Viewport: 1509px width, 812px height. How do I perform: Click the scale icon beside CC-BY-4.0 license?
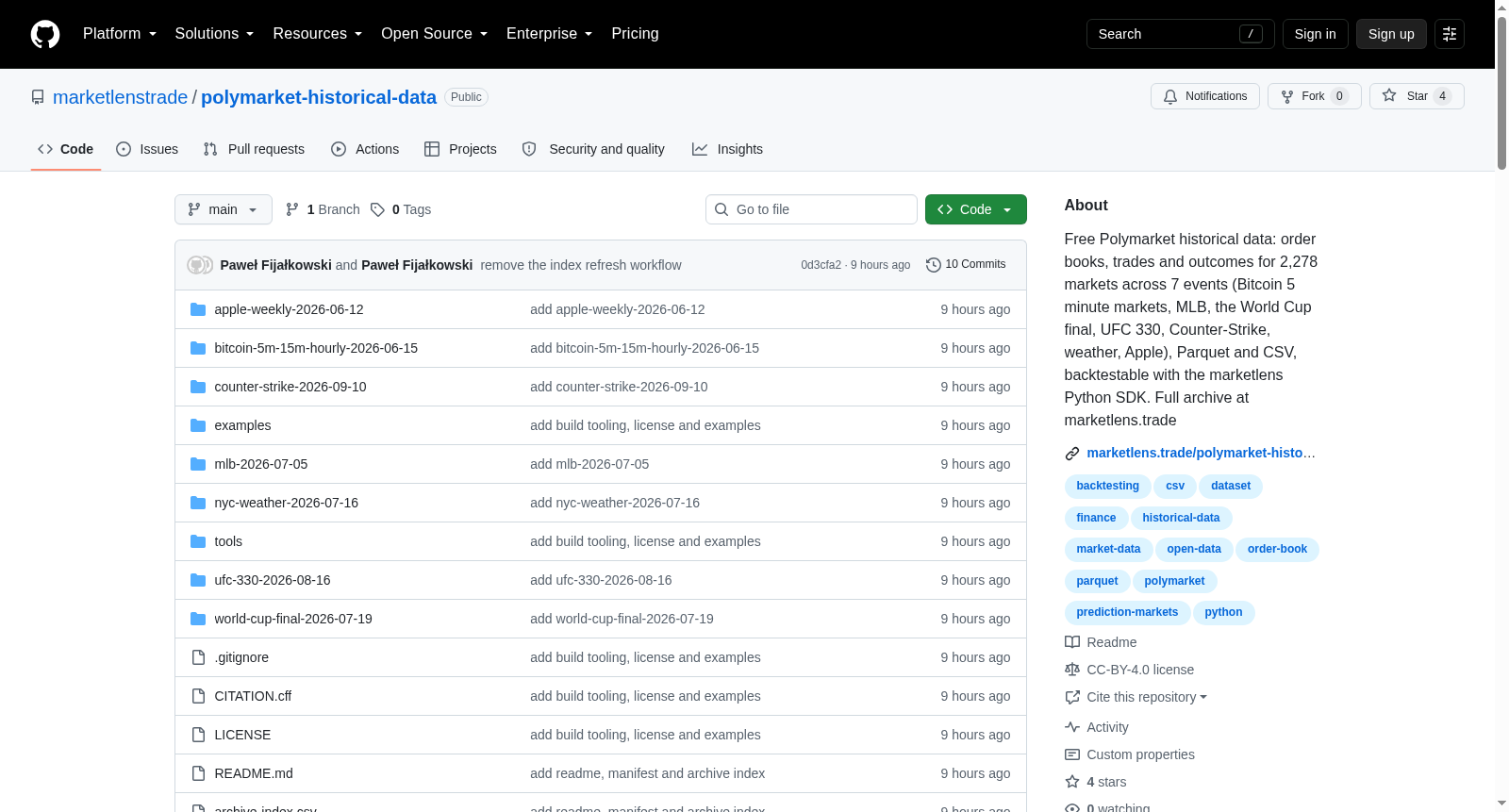coord(1072,670)
